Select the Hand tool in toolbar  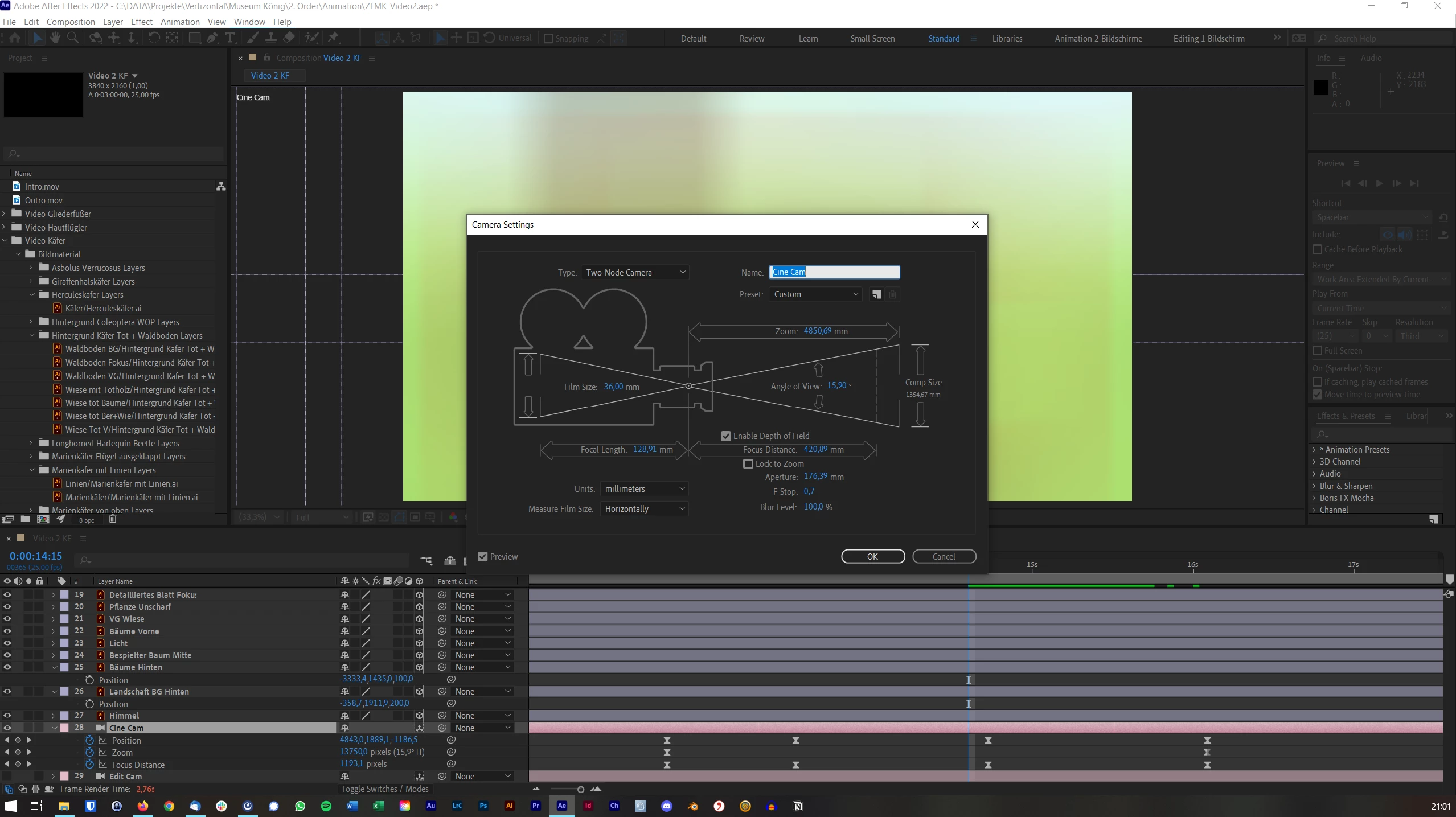pyautogui.click(x=55, y=38)
